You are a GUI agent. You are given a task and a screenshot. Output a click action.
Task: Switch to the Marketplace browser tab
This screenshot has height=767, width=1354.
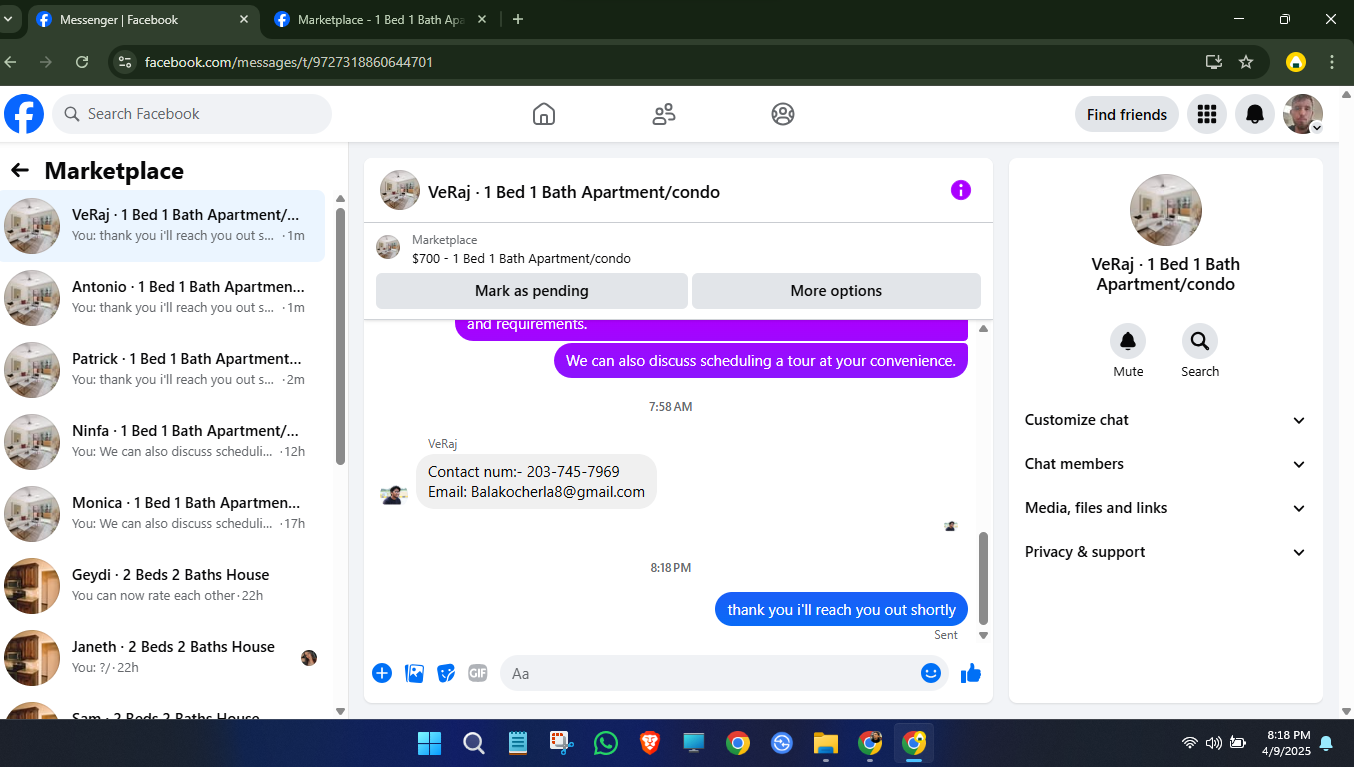point(381,20)
